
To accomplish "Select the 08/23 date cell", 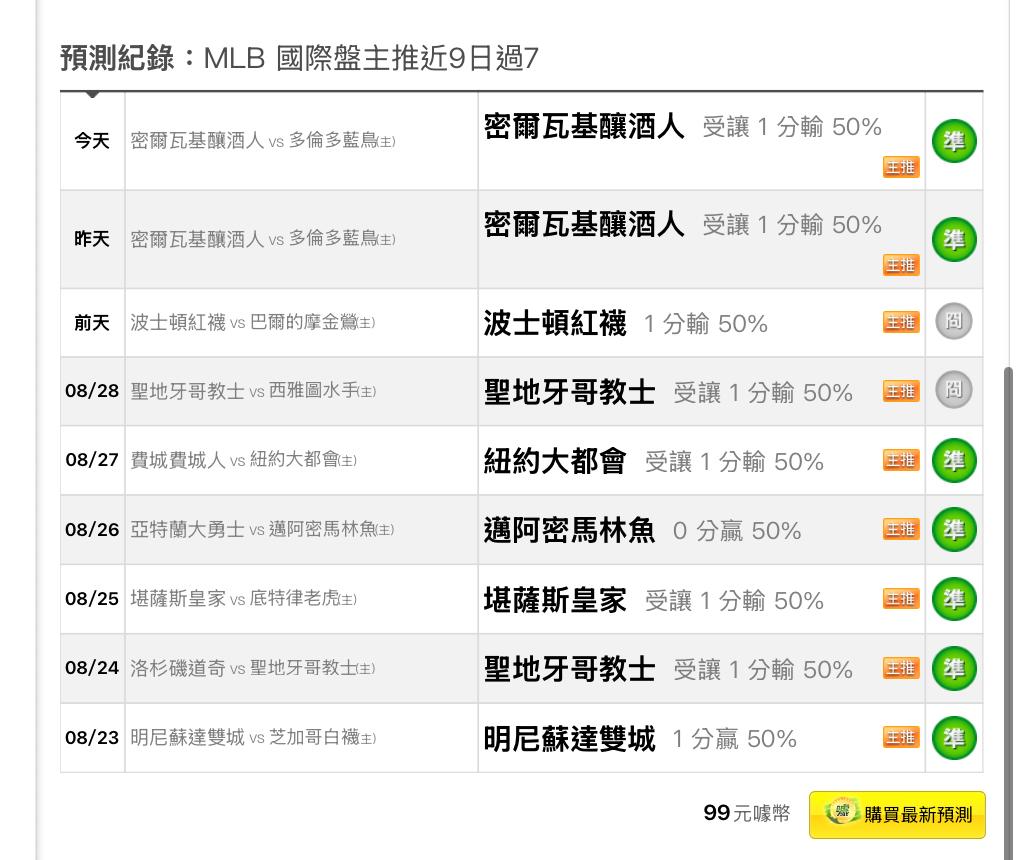I will [92, 737].
